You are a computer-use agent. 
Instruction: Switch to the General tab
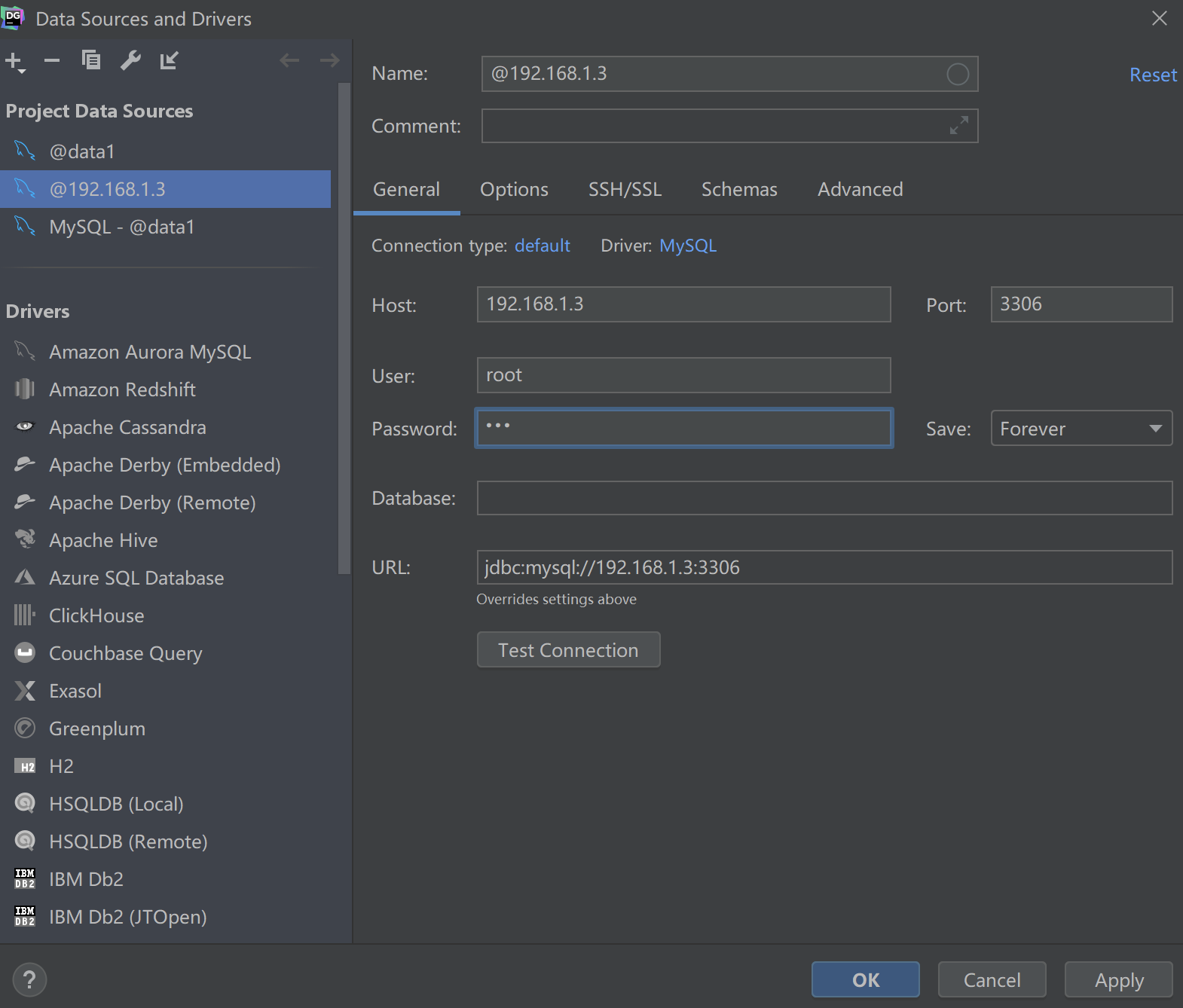pyautogui.click(x=407, y=189)
